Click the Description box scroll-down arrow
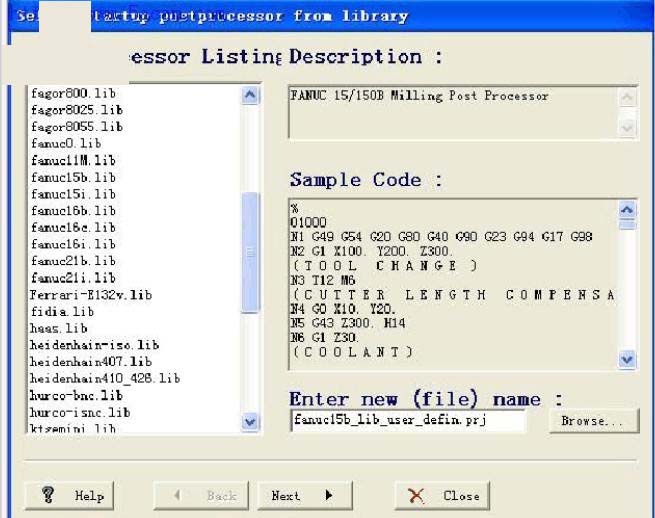The width and height of the screenshot is (655, 518). (627, 127)
